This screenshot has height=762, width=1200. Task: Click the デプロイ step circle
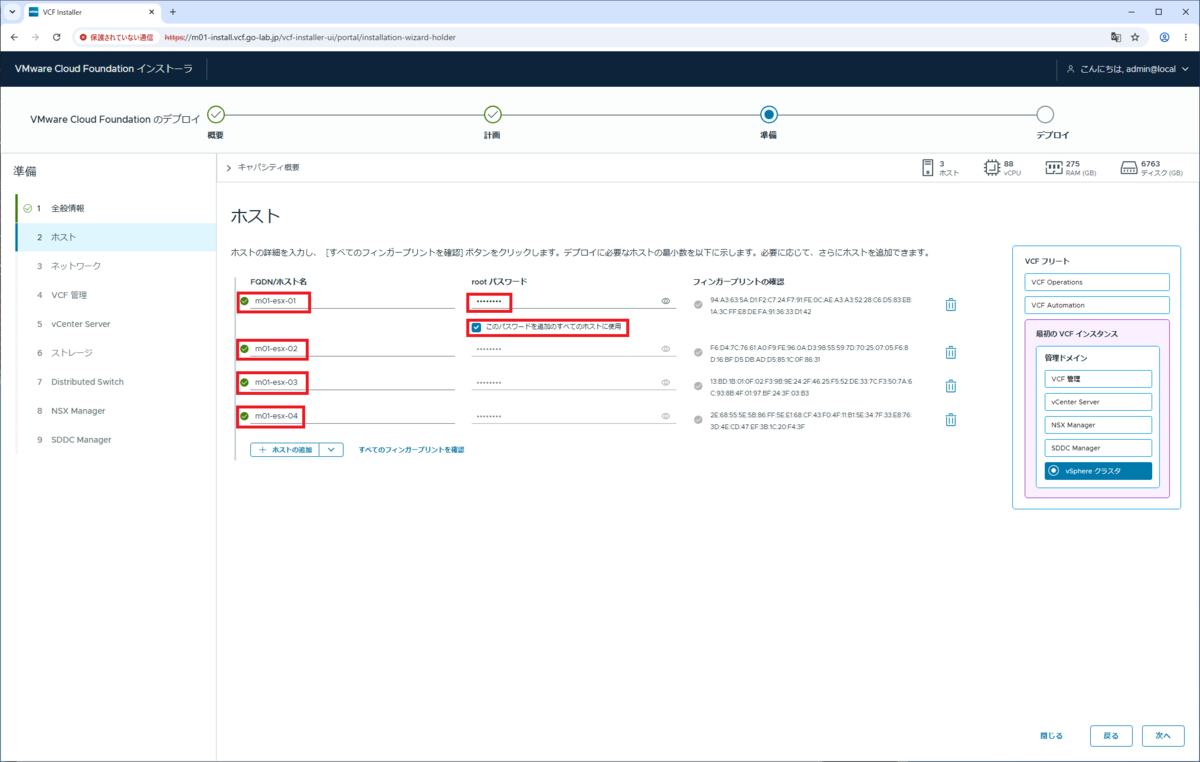pos(1045,115)
